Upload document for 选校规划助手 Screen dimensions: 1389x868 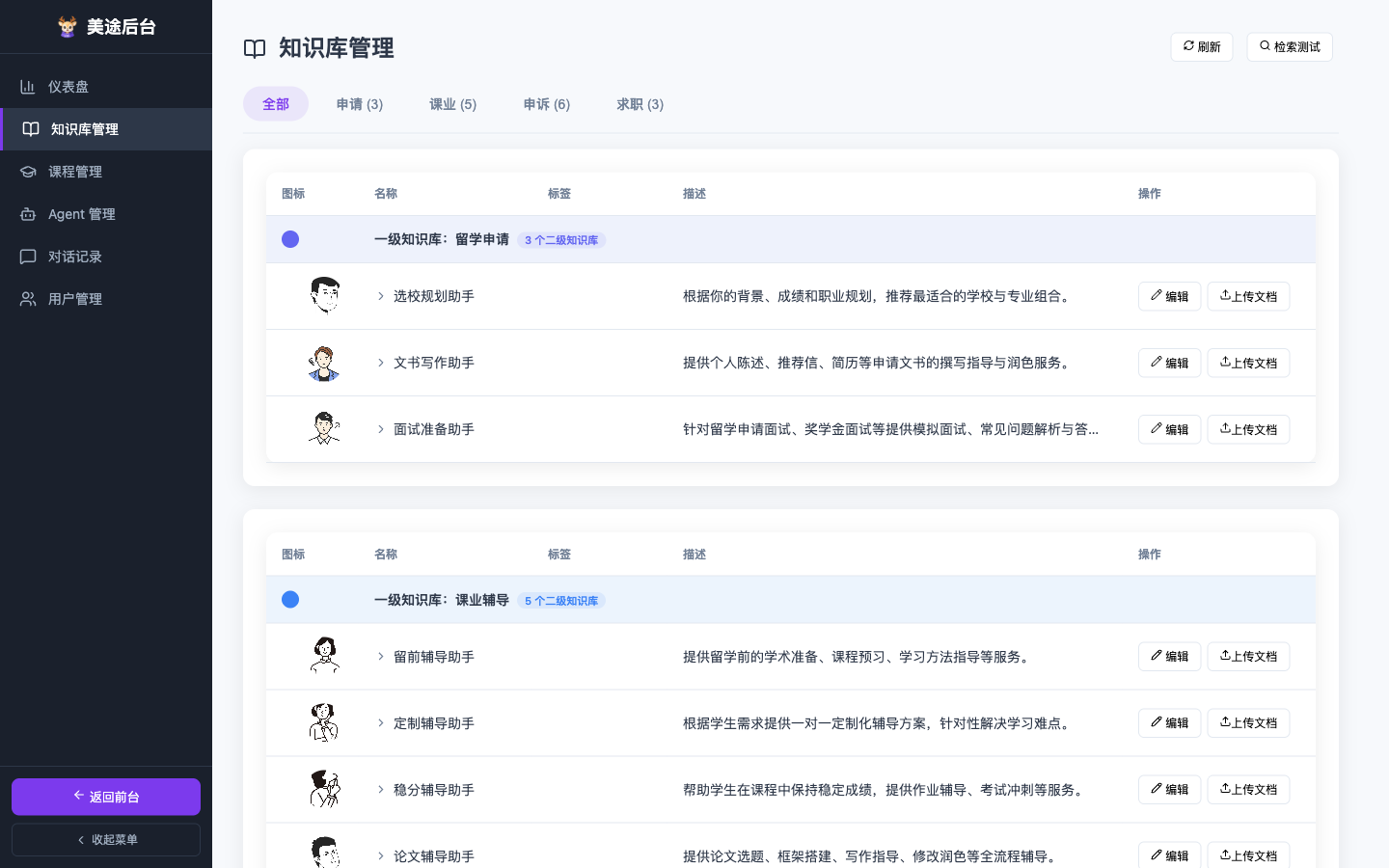click(x=1248, y=296)
